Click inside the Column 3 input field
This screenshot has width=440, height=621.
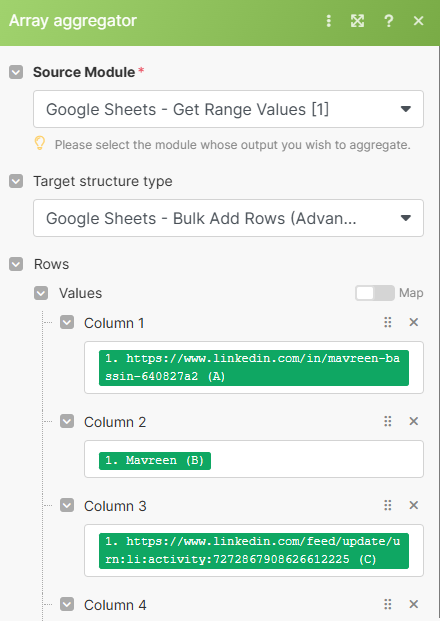(254, 551)
